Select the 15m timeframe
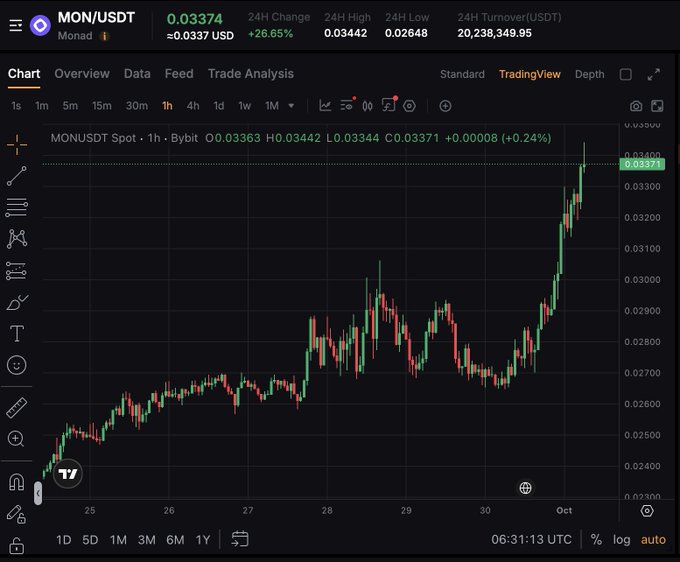680x562 pixels. 101,106
